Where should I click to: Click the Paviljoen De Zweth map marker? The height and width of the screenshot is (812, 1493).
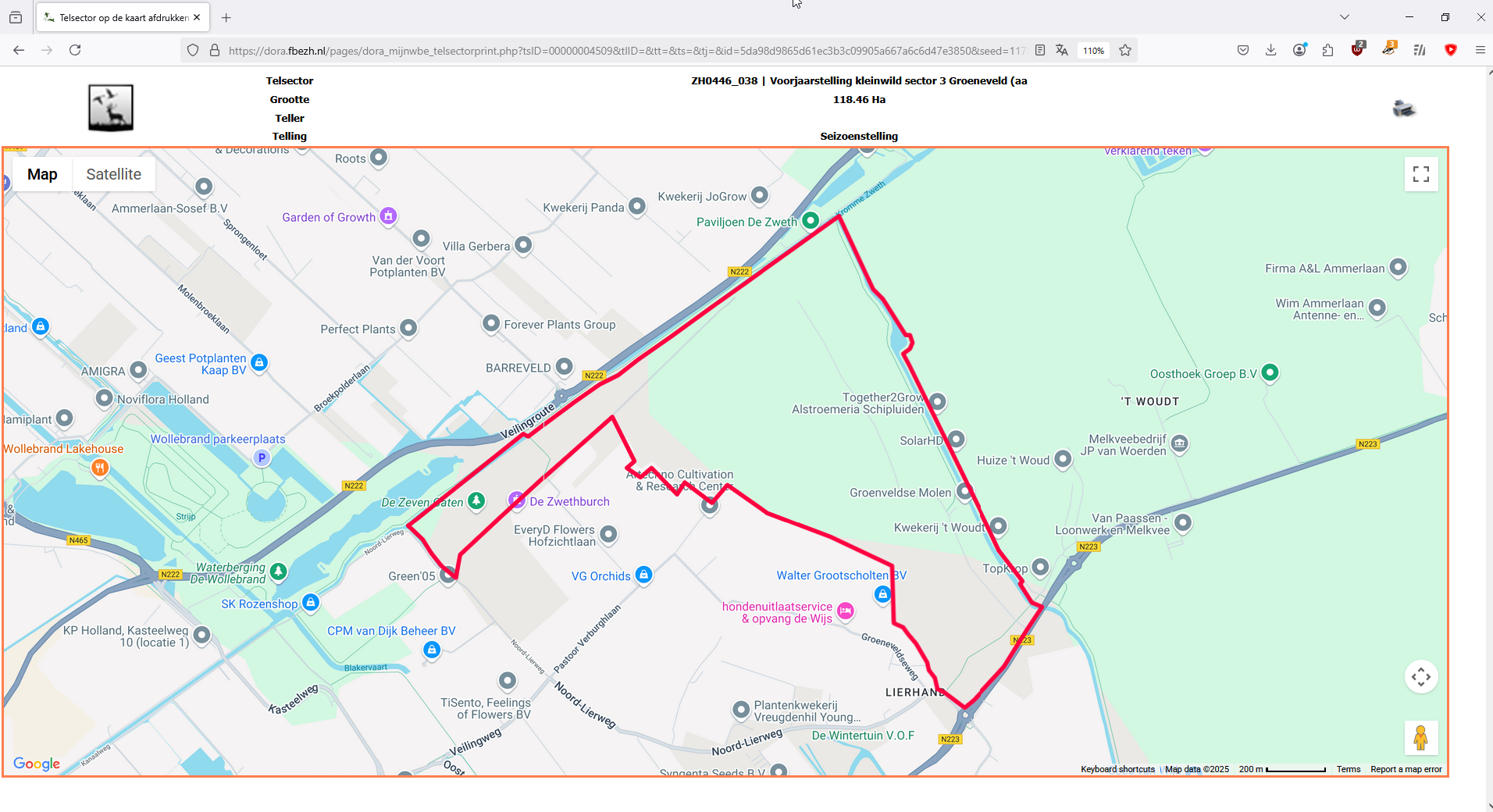[811, 221]
